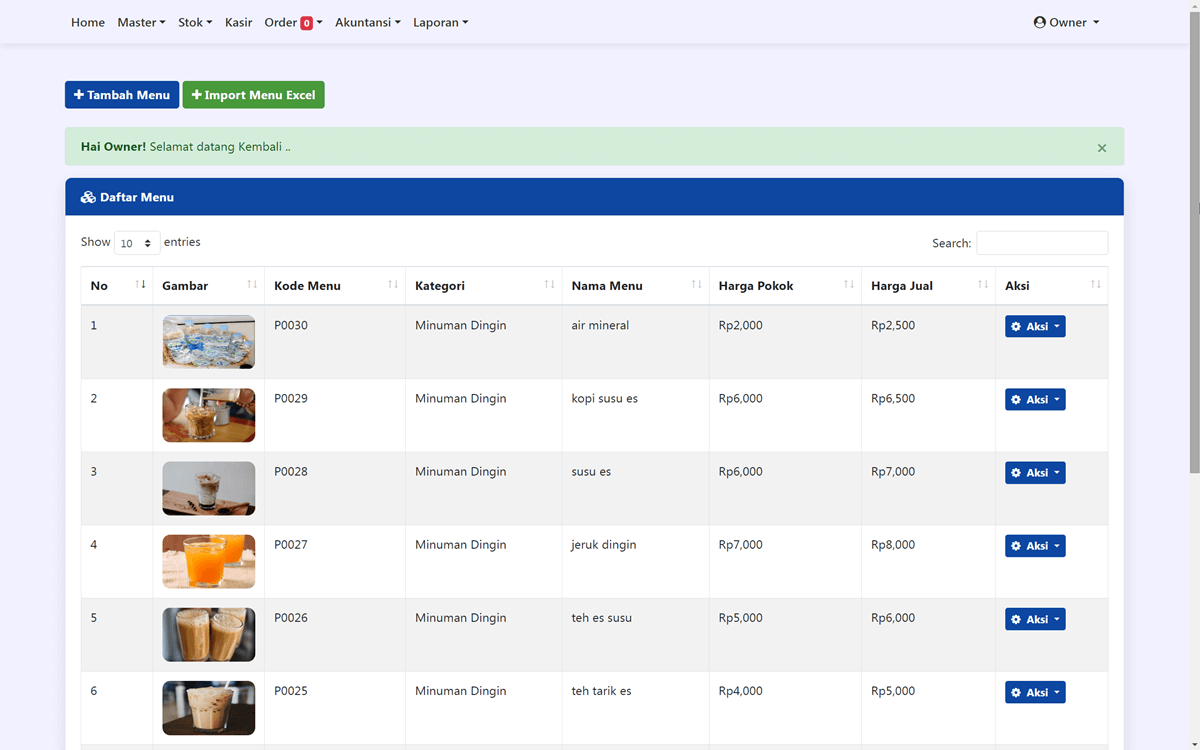This screenshot has height=750, width=1200.
Task: Open the Kasir page from navbar
Action: 238,22
